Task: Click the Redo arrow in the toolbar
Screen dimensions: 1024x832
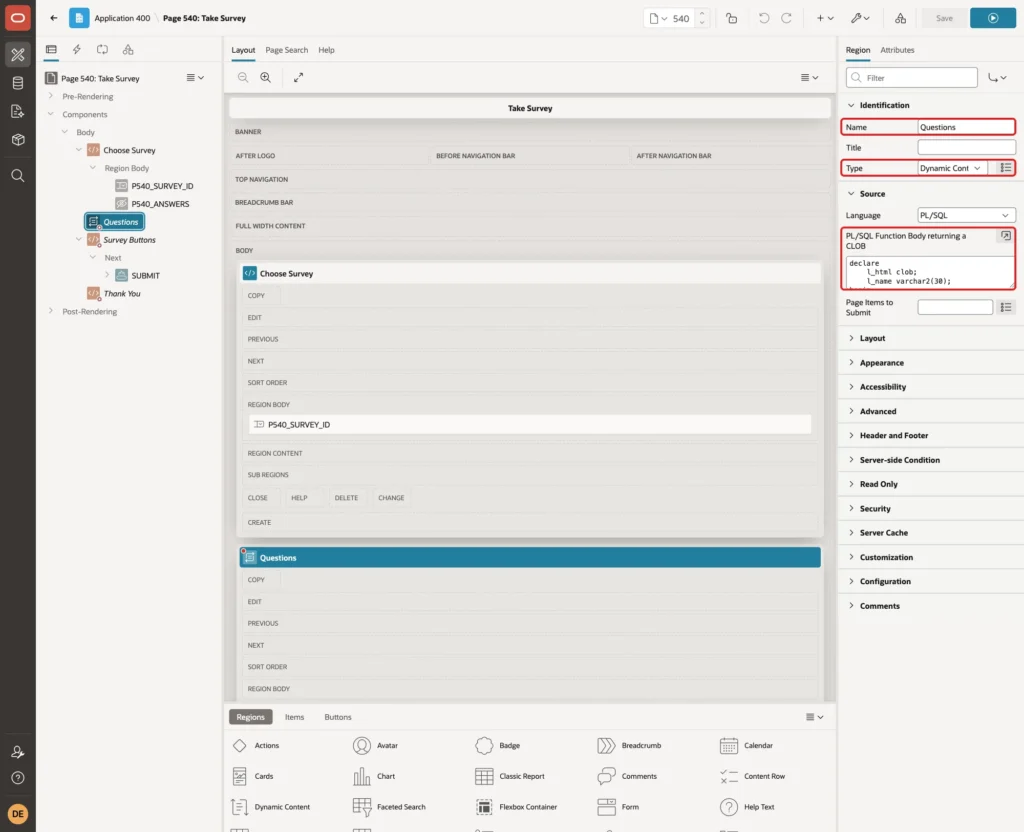Action: coord(786,18)
